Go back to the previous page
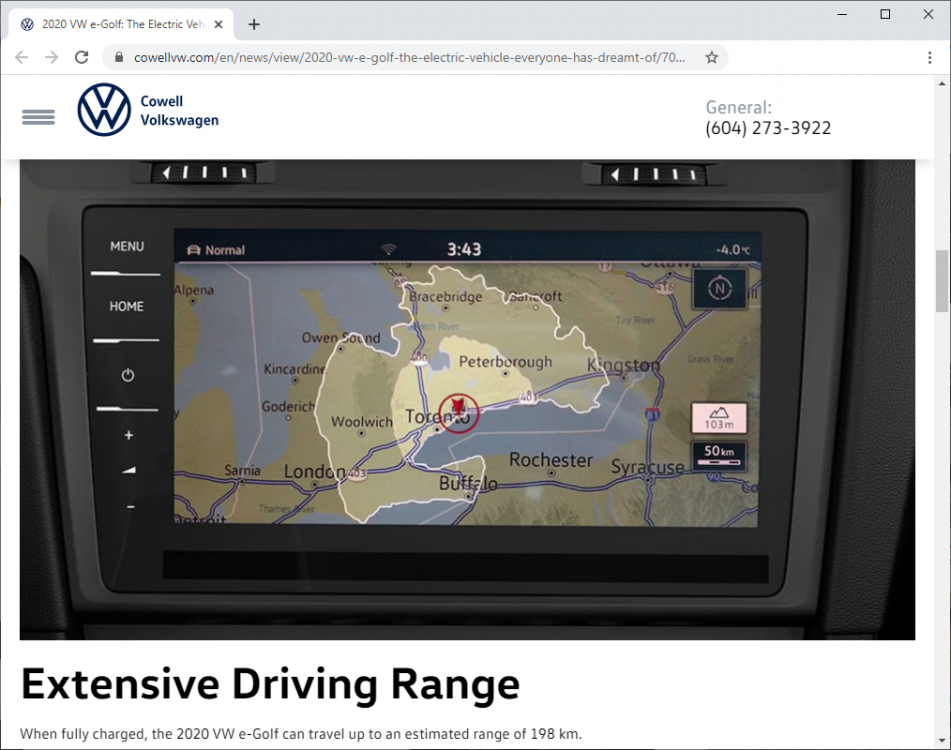 [22, 58]
